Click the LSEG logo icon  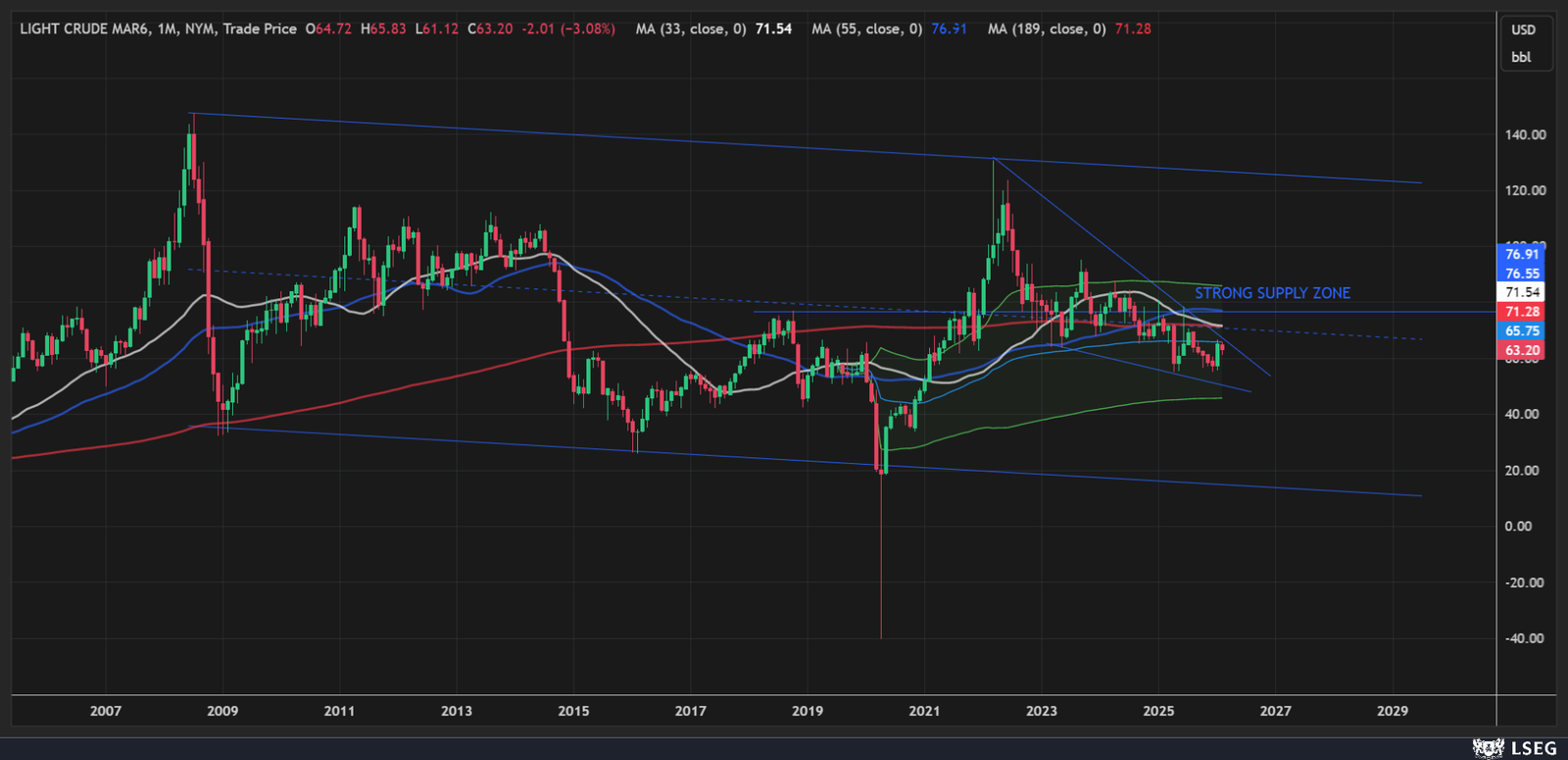pos(1488,748)
